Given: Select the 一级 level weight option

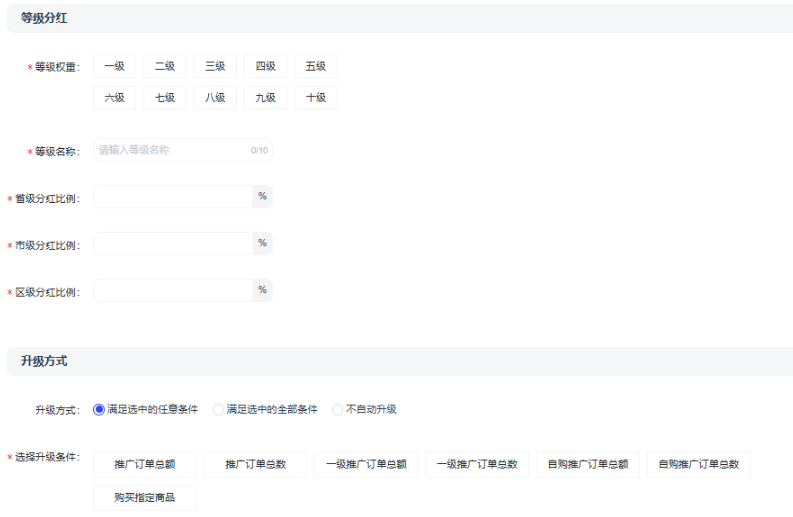Looking at the screenshot, I should point(114,67).
